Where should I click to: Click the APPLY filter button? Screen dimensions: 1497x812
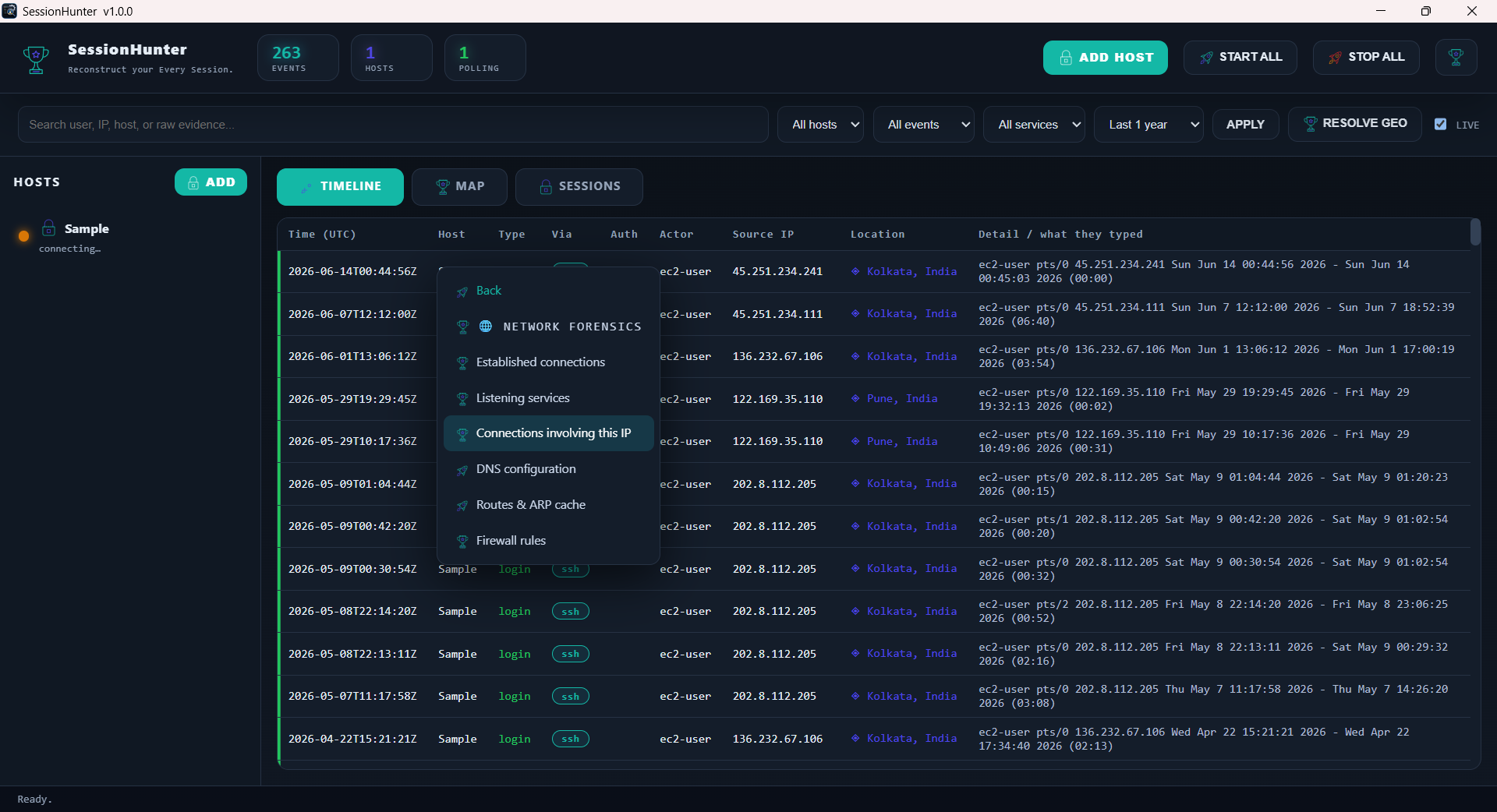1245,125
